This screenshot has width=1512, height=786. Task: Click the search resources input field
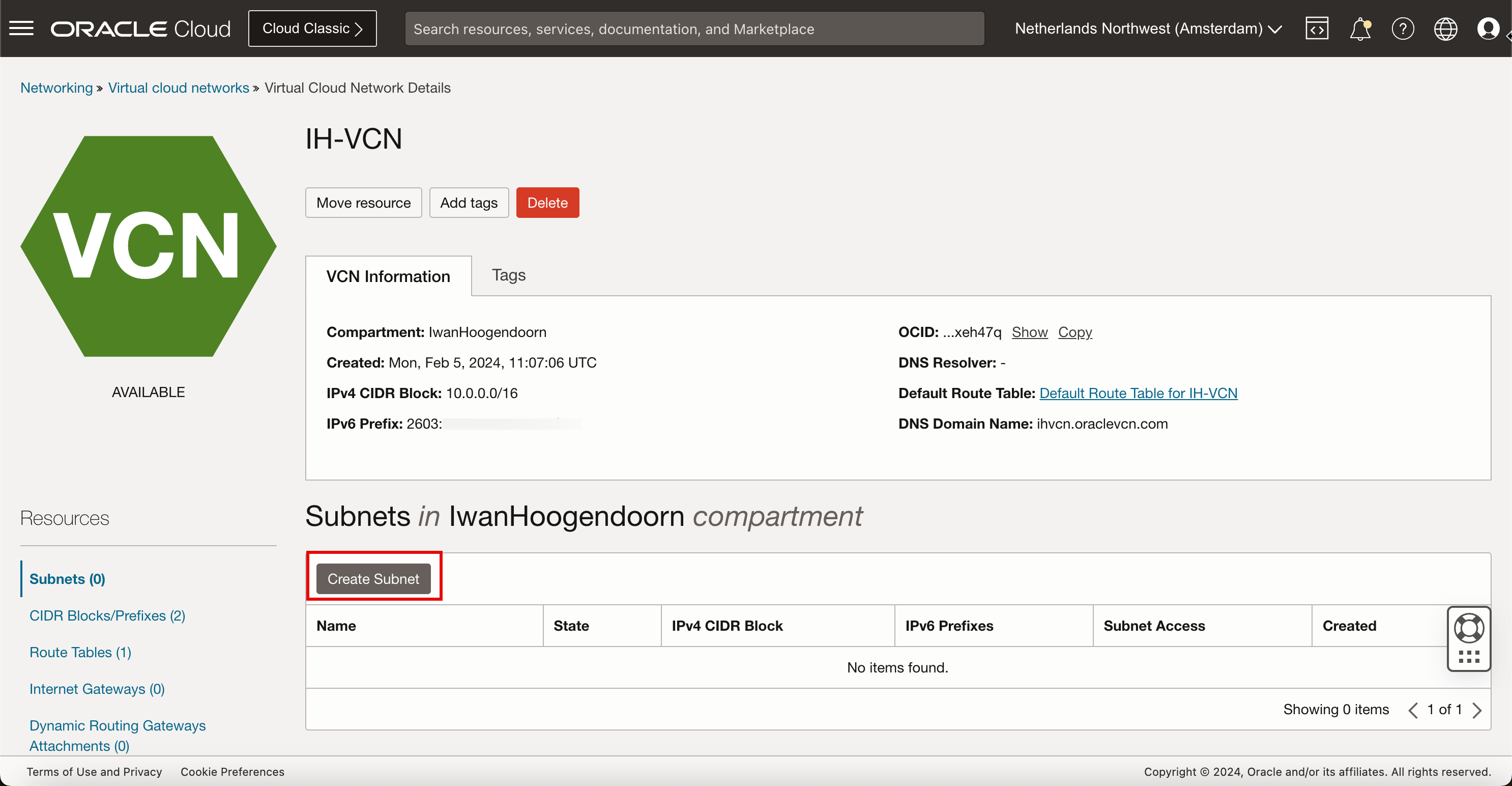click(694, 28)
